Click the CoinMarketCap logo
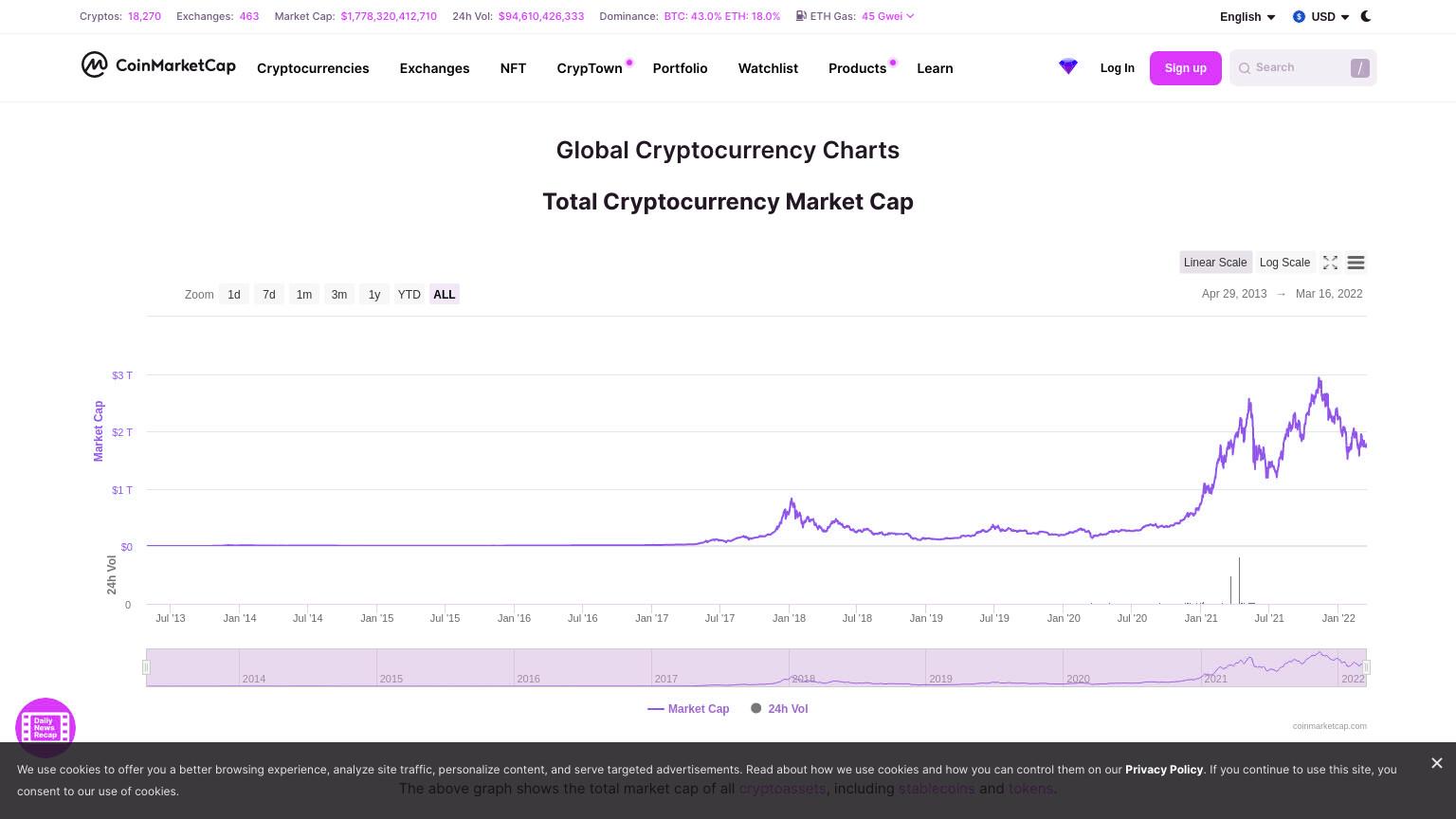The height and width of the screenshot is (819, 1456). point(158,64)
